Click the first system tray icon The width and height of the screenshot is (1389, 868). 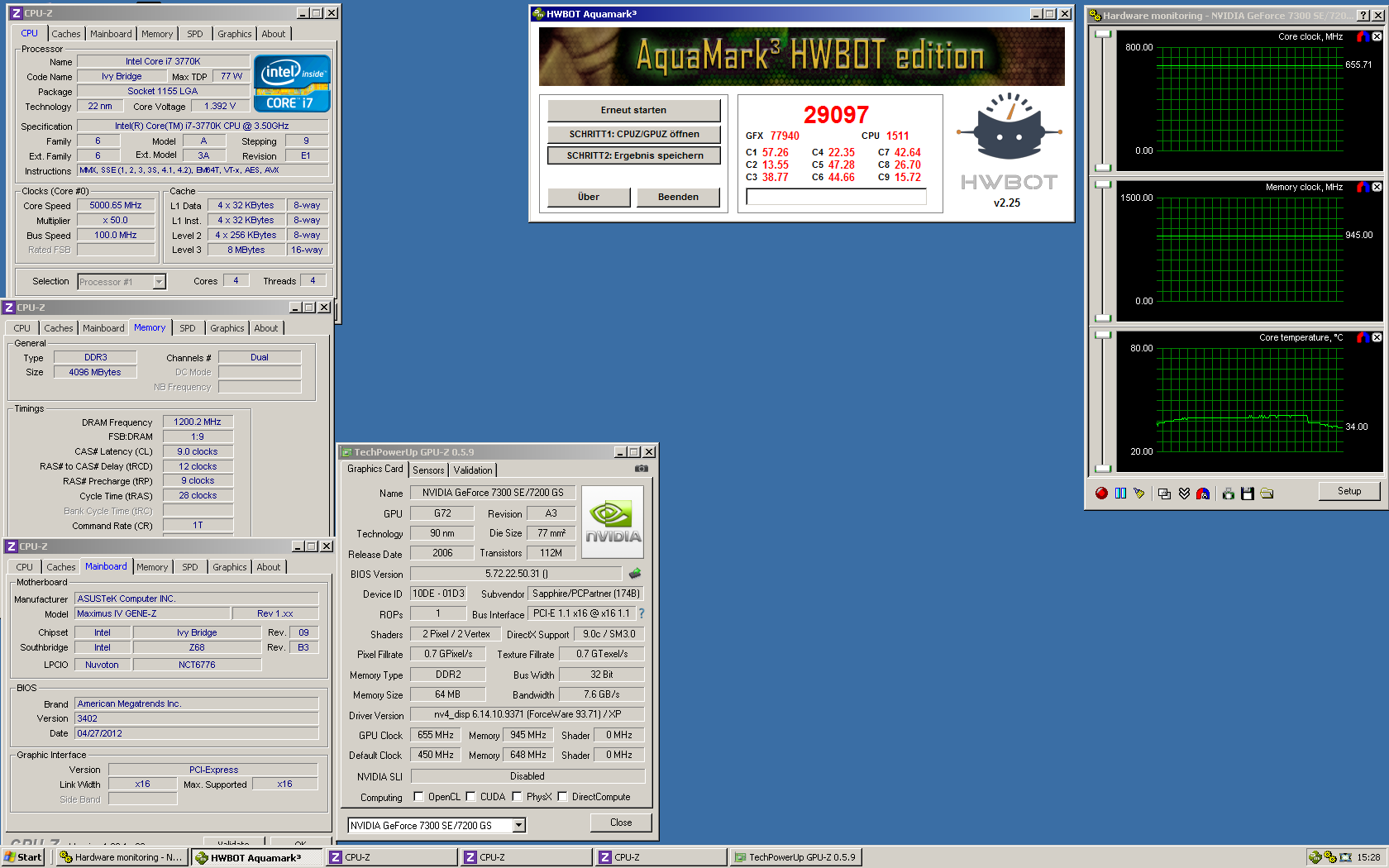point(1315,857)
